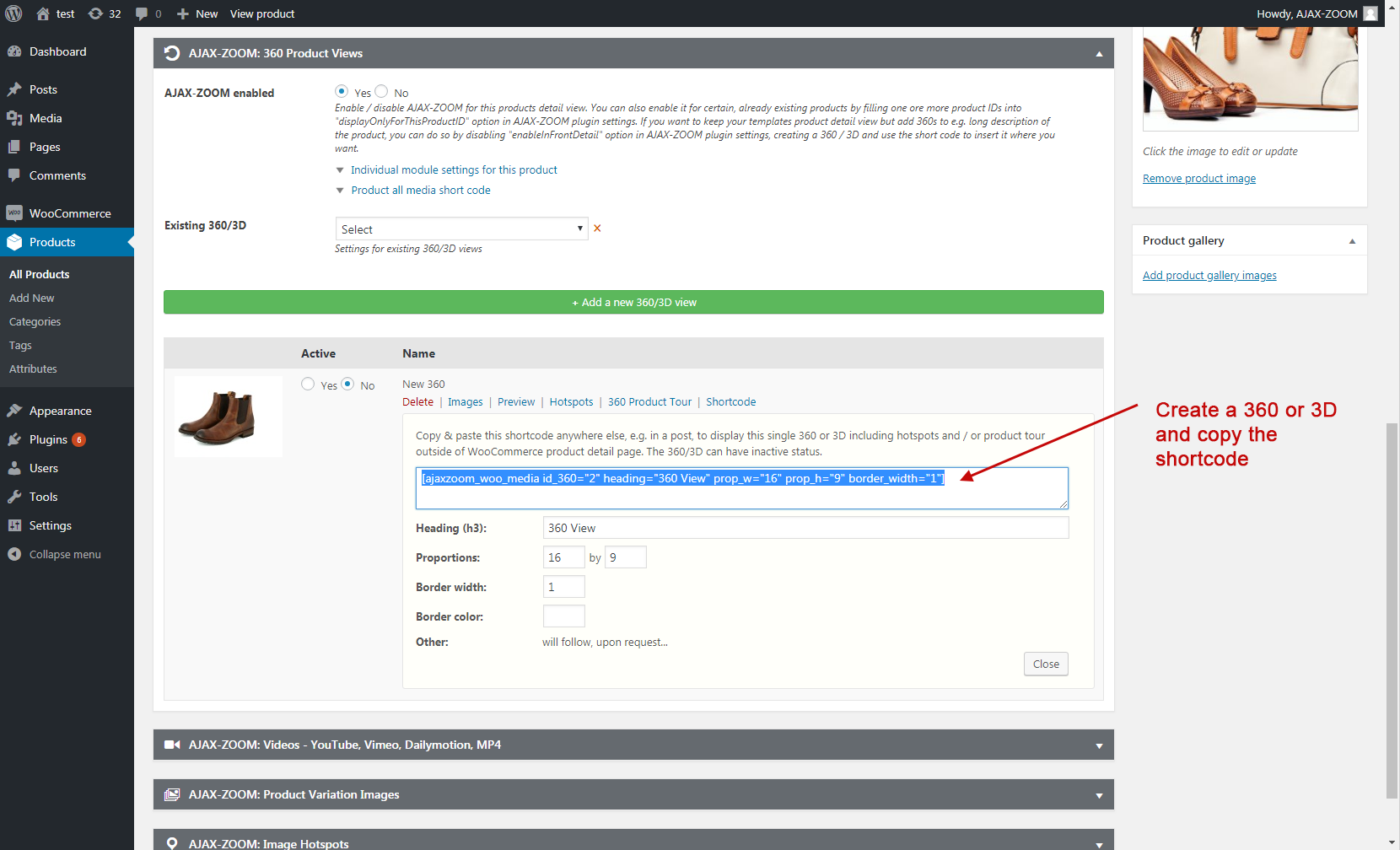
Task: Click View product in the admin bar
Action: coord(262,13)
